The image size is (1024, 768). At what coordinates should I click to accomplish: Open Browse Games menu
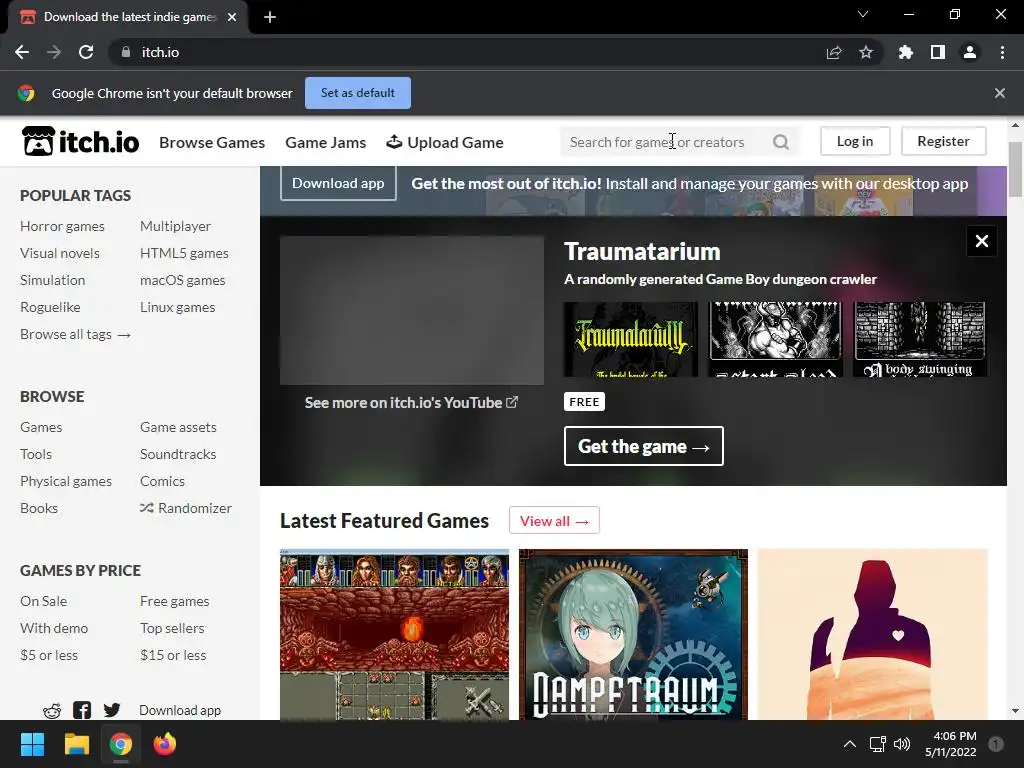coord(212,142)
